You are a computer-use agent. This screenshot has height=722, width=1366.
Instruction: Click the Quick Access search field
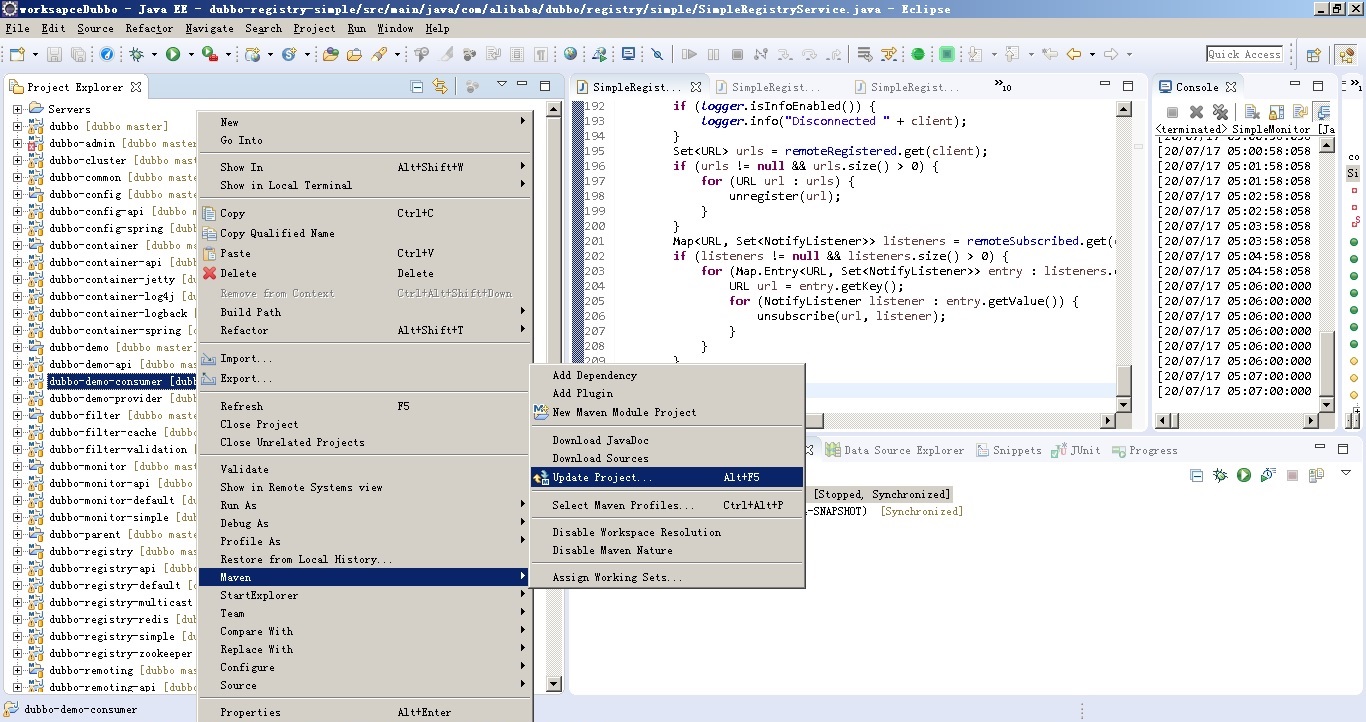[x=1244, y=54]
